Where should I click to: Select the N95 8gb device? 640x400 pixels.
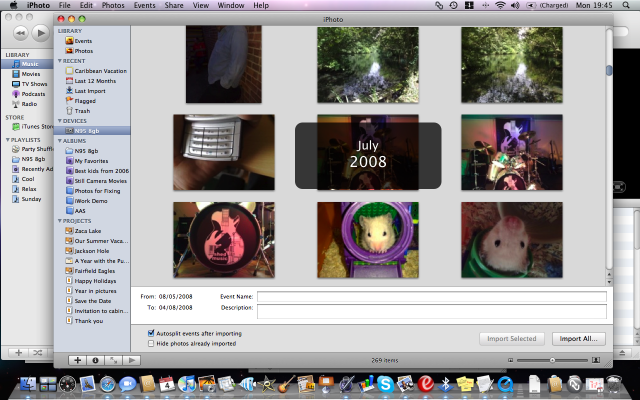[x=92, y=131]
